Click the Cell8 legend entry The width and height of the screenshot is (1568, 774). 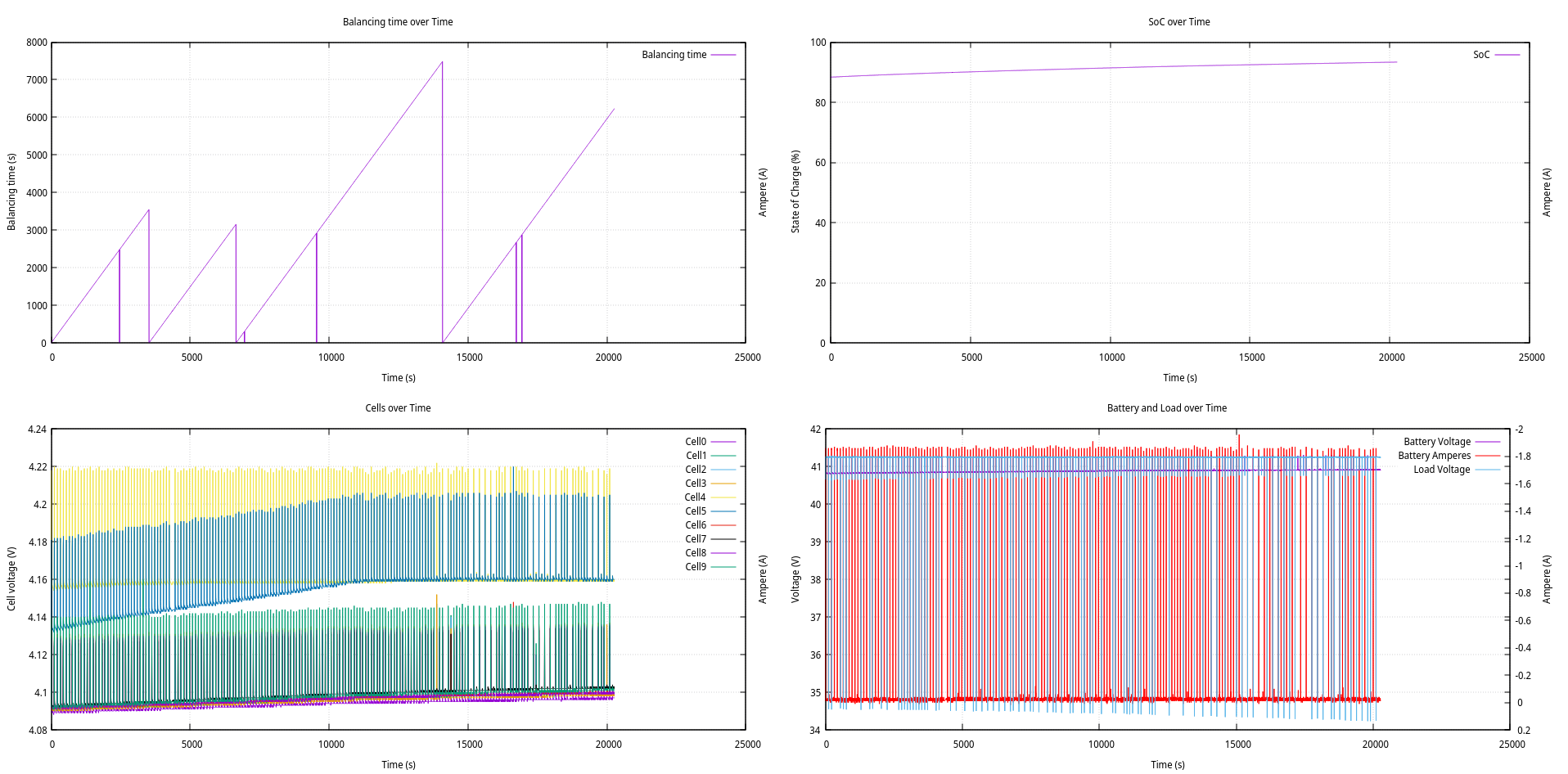(695, 553)
